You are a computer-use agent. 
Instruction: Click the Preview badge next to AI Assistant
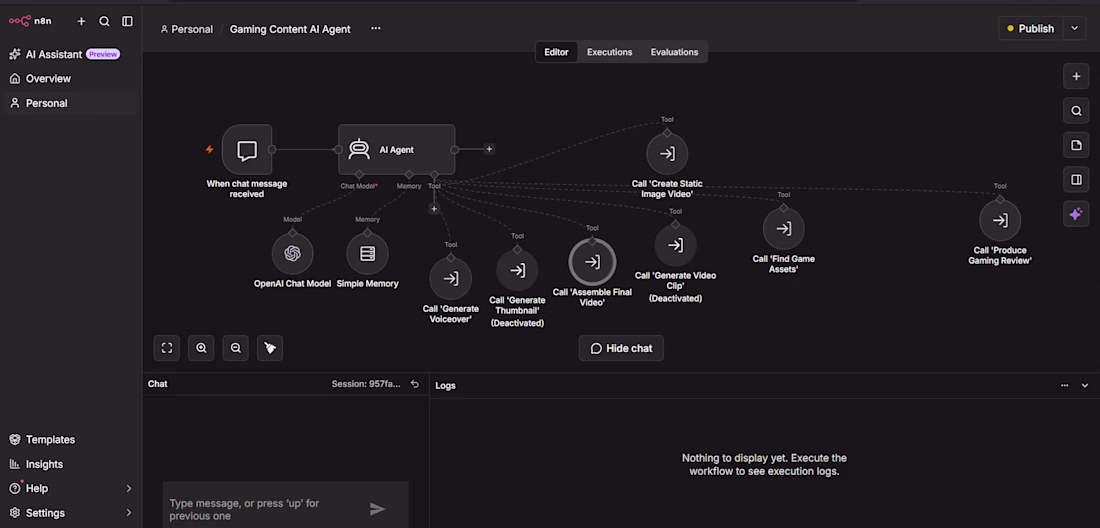103,54
